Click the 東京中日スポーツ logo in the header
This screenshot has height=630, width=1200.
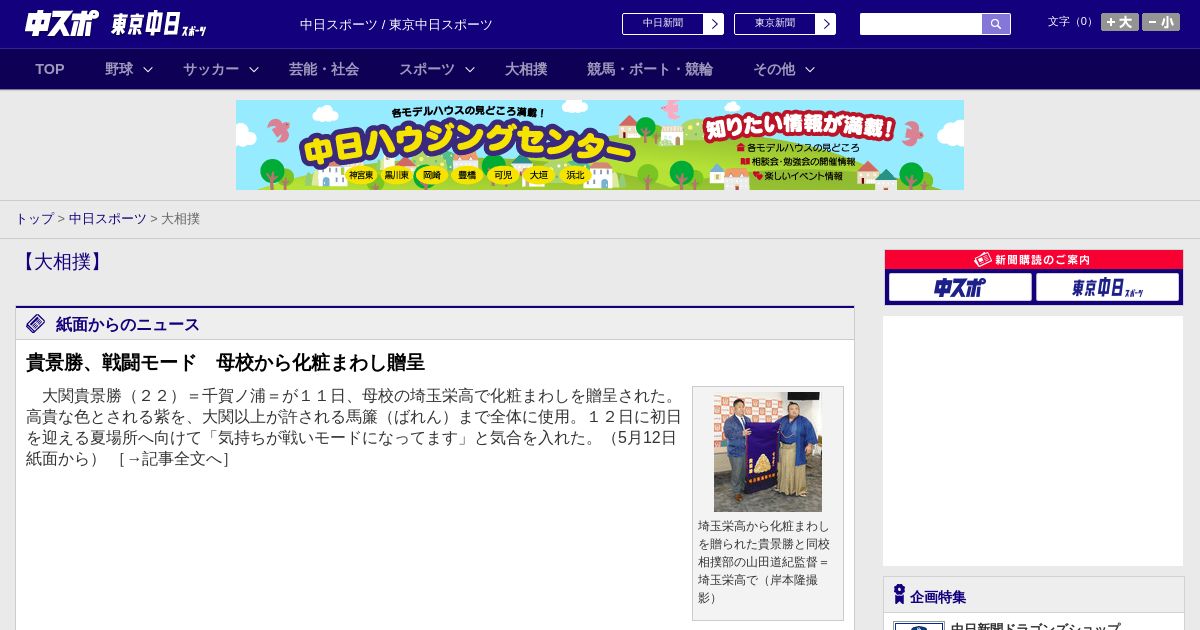[x=159, y=24]
